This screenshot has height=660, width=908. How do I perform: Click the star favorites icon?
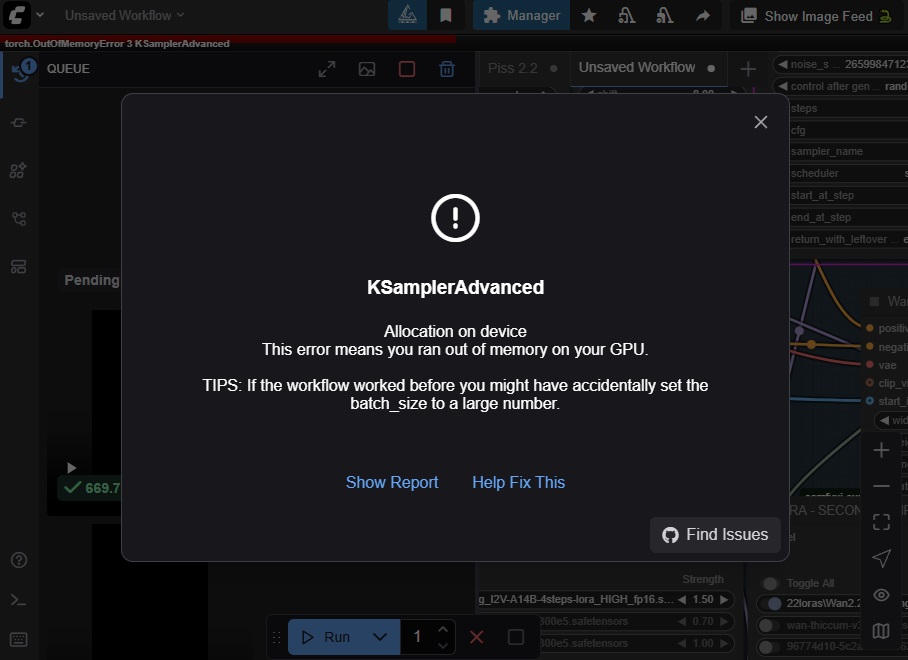coord(589,15)
